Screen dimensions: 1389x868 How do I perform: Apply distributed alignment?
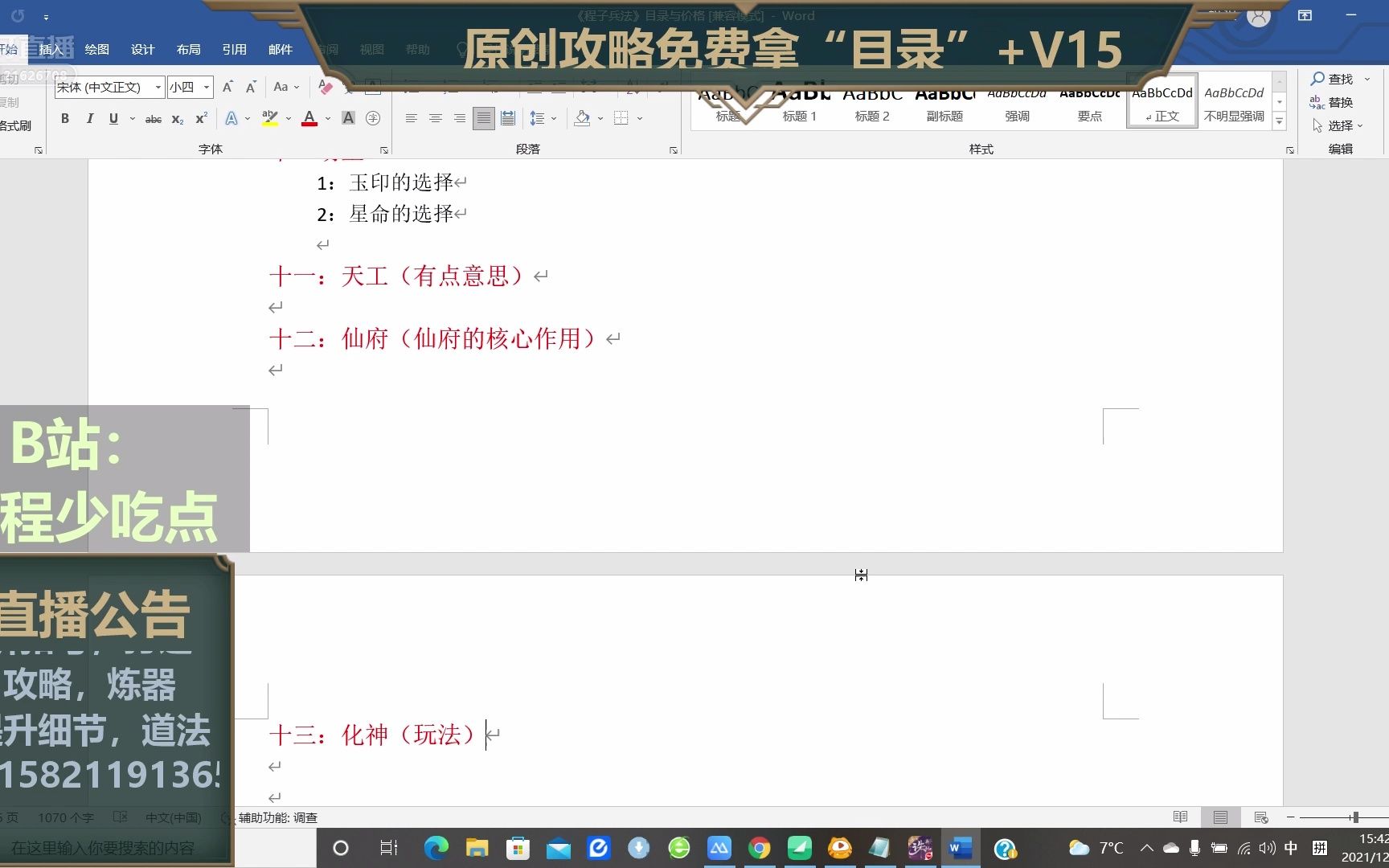pyautogui.click(x=508, y=118)
